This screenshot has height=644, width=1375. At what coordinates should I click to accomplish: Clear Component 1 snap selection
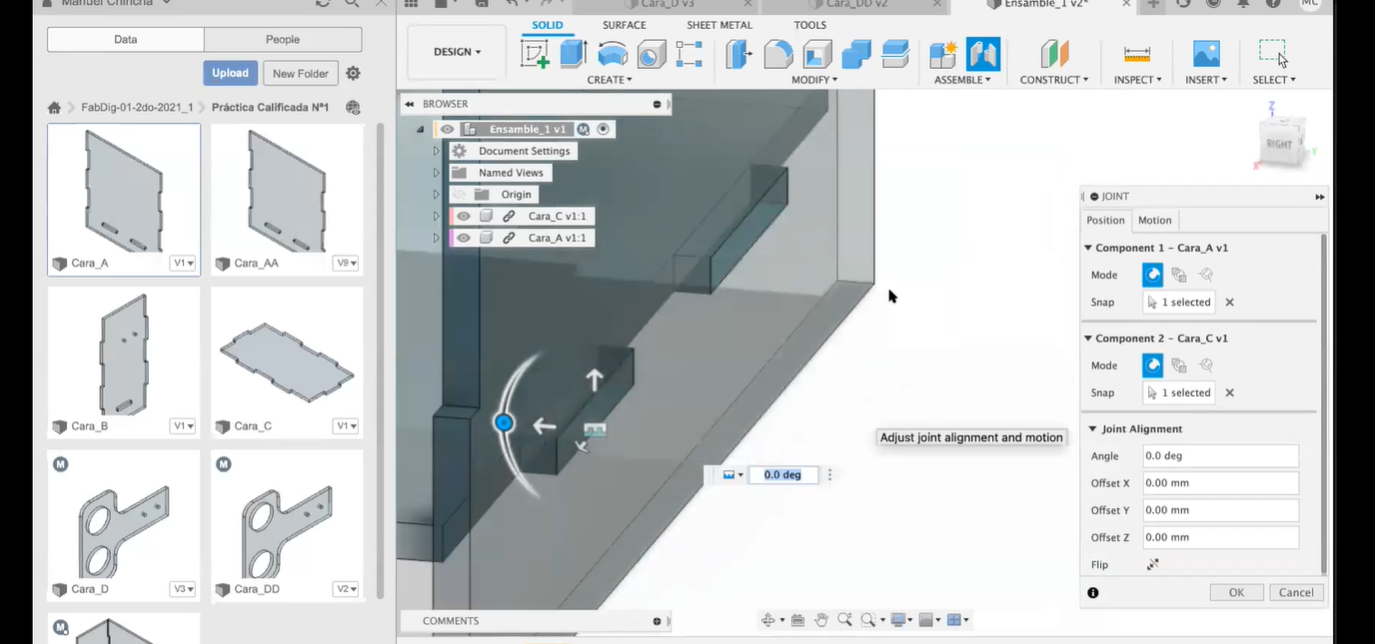(1230, 302)
